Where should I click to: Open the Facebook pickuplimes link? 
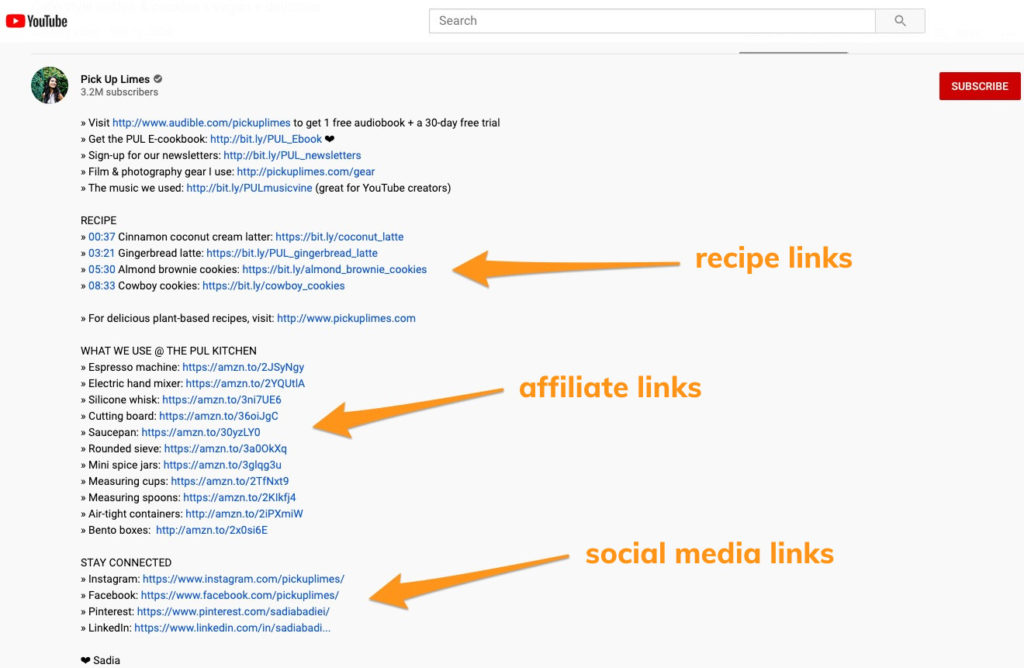240,596
